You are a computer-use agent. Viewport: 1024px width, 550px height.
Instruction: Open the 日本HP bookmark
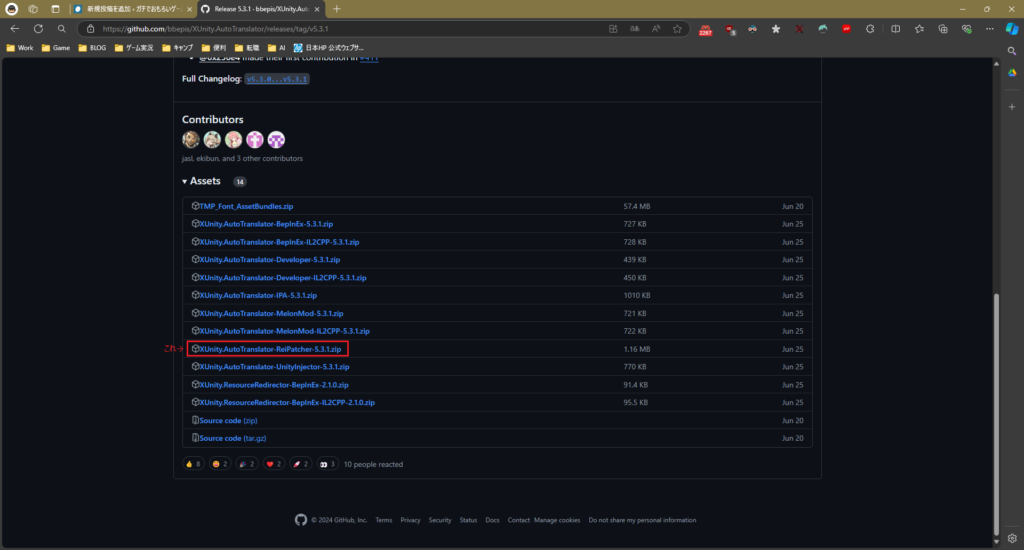pyautogui.click(x=328, y=48)
